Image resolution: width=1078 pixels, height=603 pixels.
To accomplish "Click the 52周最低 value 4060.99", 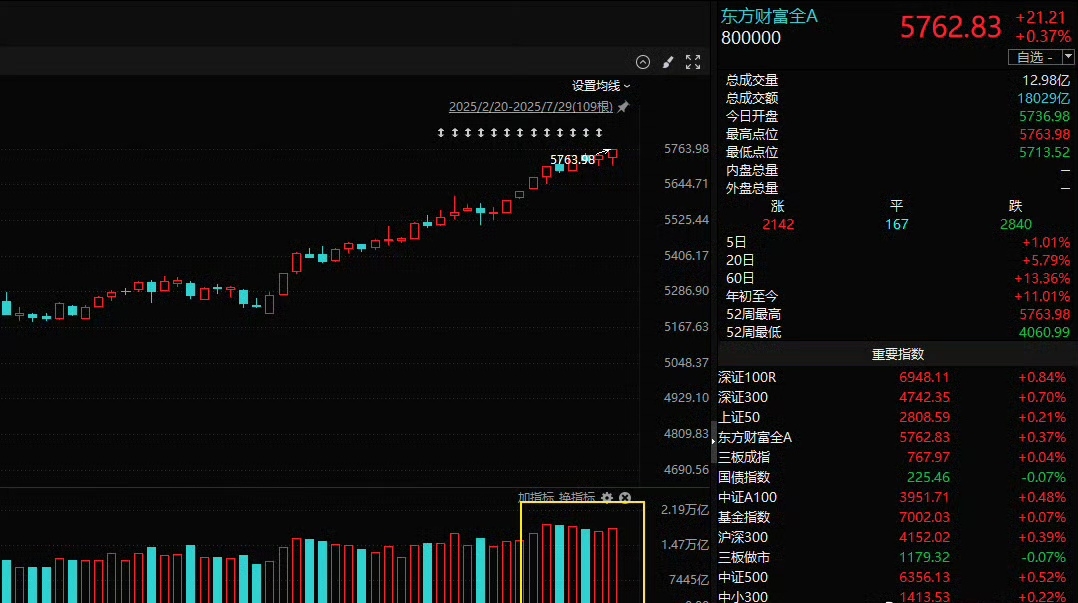I will [1044, 332].
